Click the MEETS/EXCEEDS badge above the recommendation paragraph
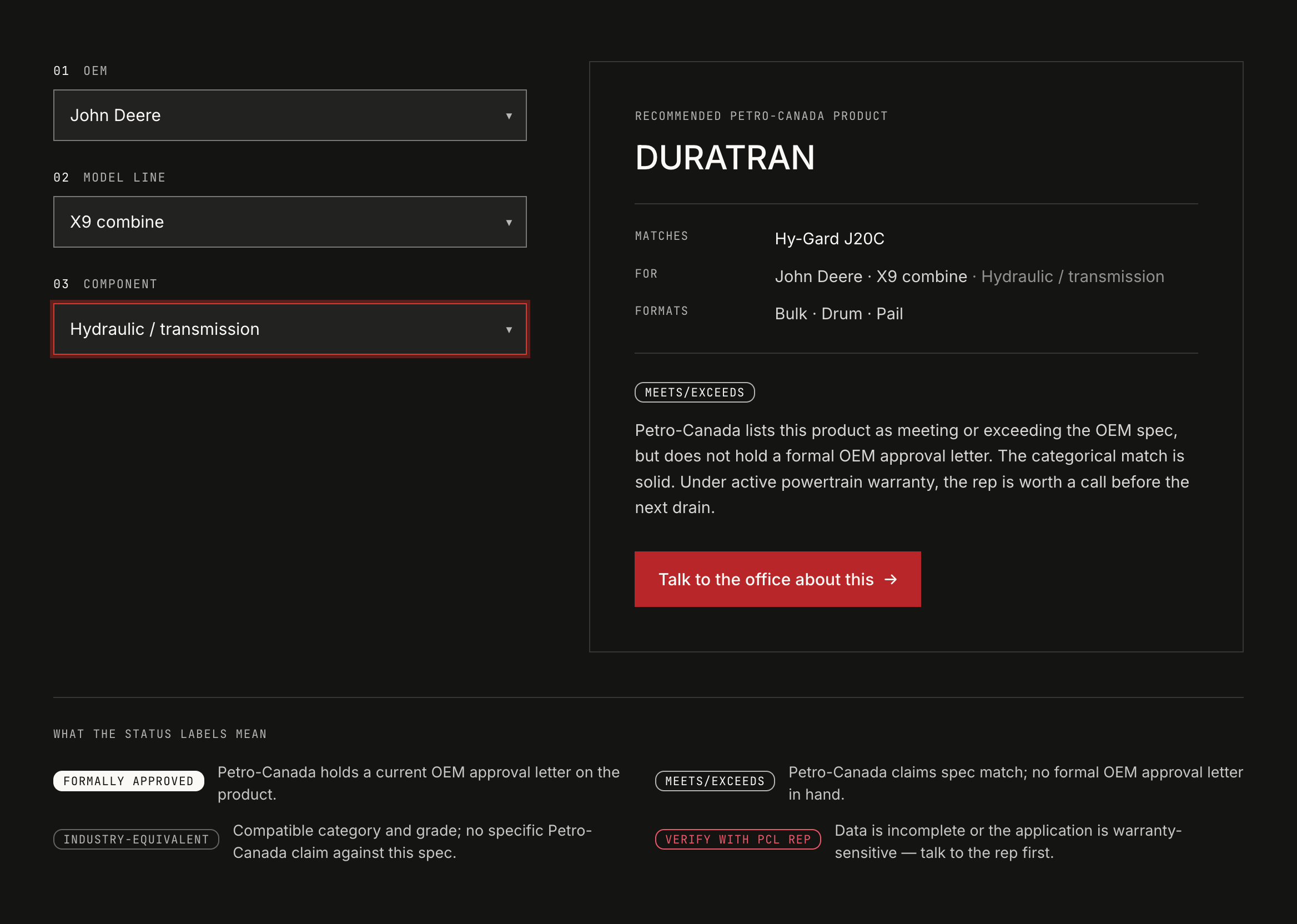This screenshot has height=924, width=1297. tap(695, 393)
